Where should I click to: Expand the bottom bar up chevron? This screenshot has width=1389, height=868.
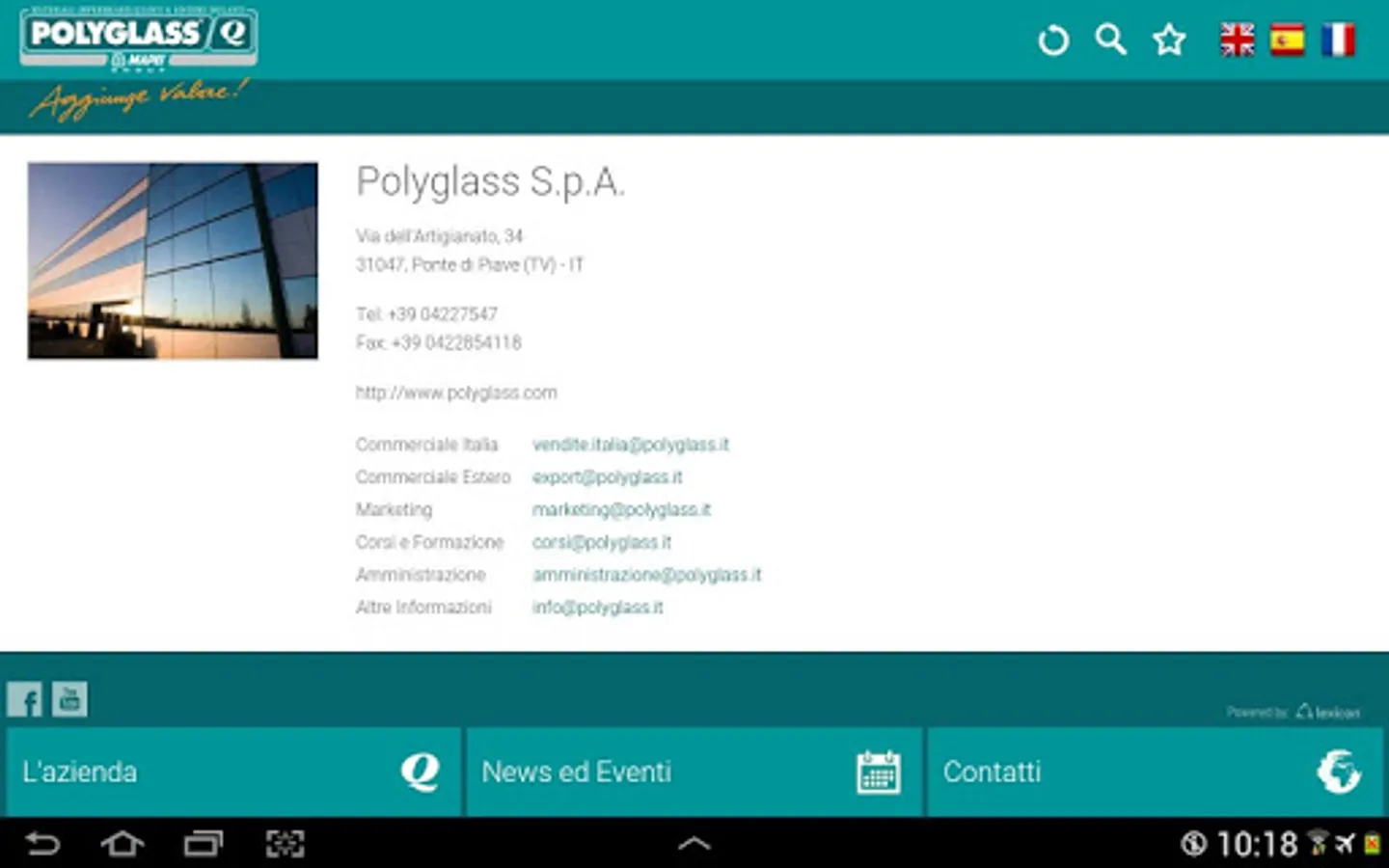coord(694,844)
